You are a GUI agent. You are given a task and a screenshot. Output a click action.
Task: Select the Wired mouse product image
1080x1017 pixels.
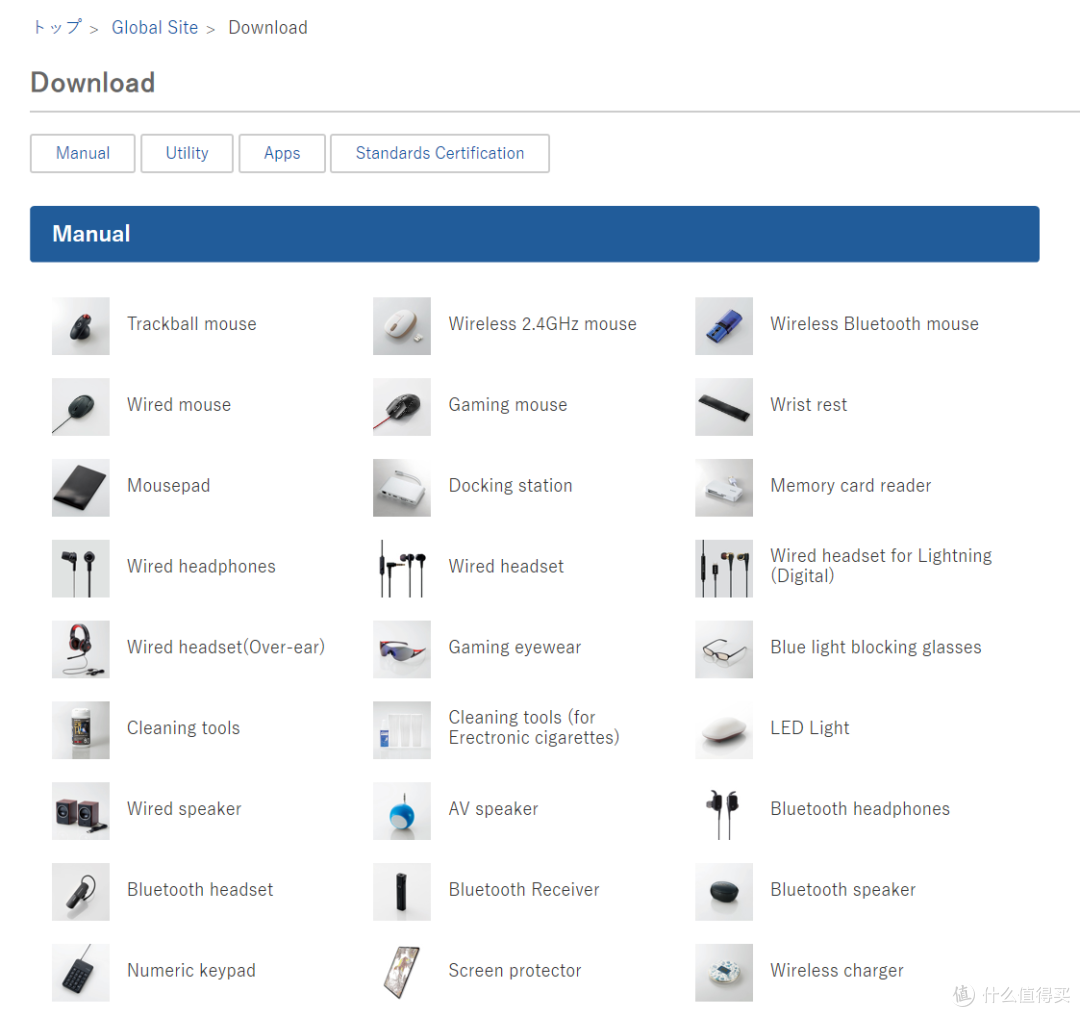click(81, 406)
